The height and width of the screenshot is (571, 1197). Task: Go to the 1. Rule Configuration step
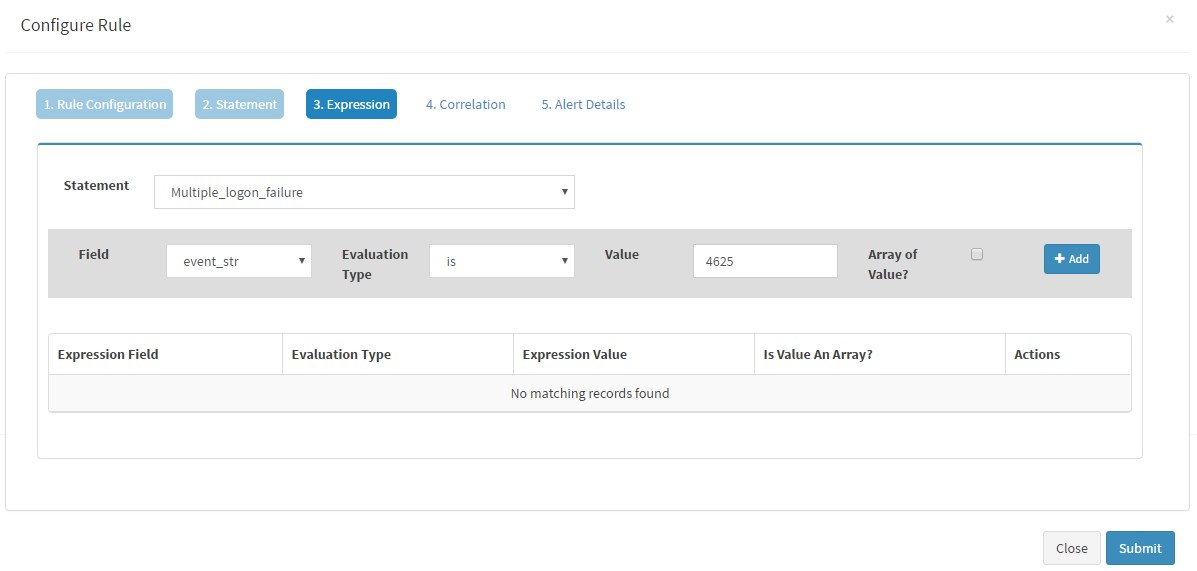[x=105, y=105]
